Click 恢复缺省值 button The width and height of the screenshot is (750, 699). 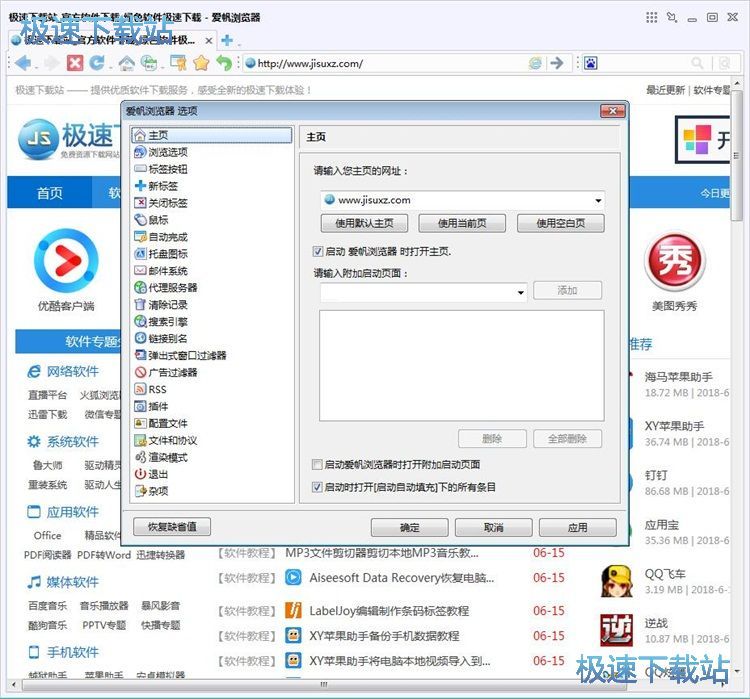click(x=172, y=527)
